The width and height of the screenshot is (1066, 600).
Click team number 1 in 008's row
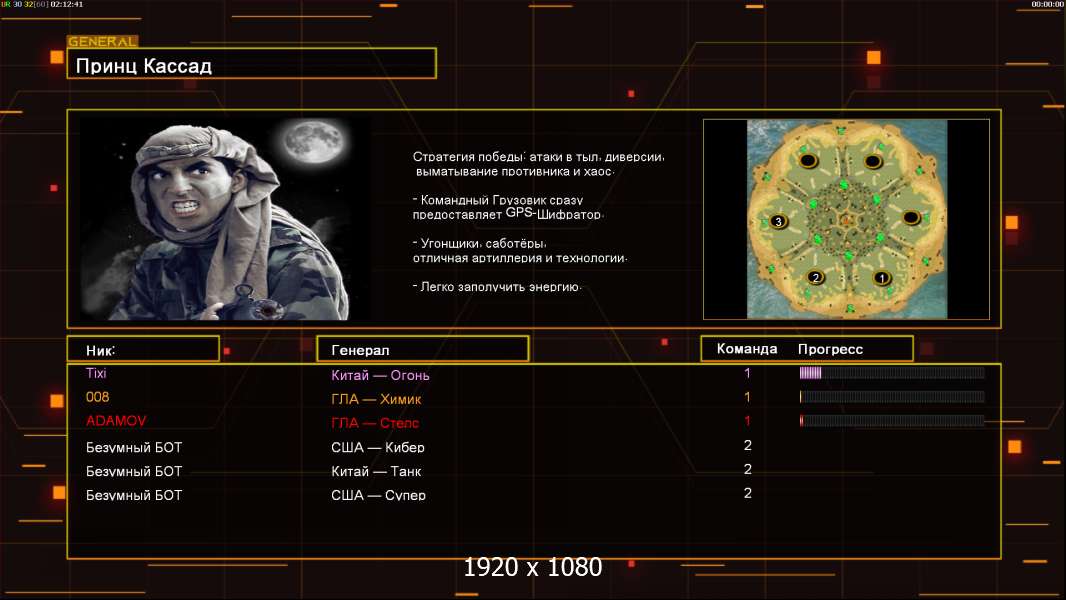click(x=747, y=397)
